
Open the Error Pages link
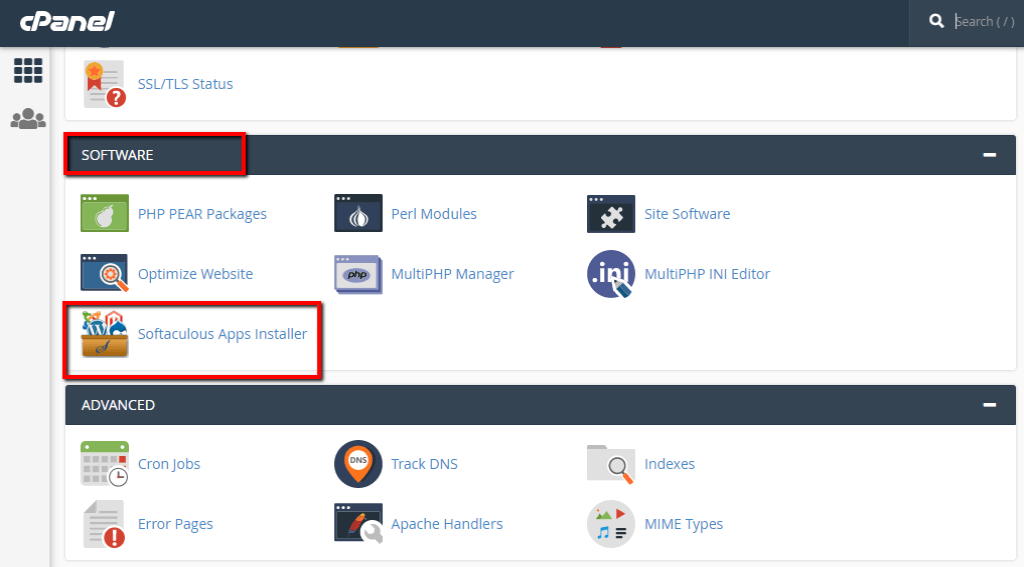175,524
